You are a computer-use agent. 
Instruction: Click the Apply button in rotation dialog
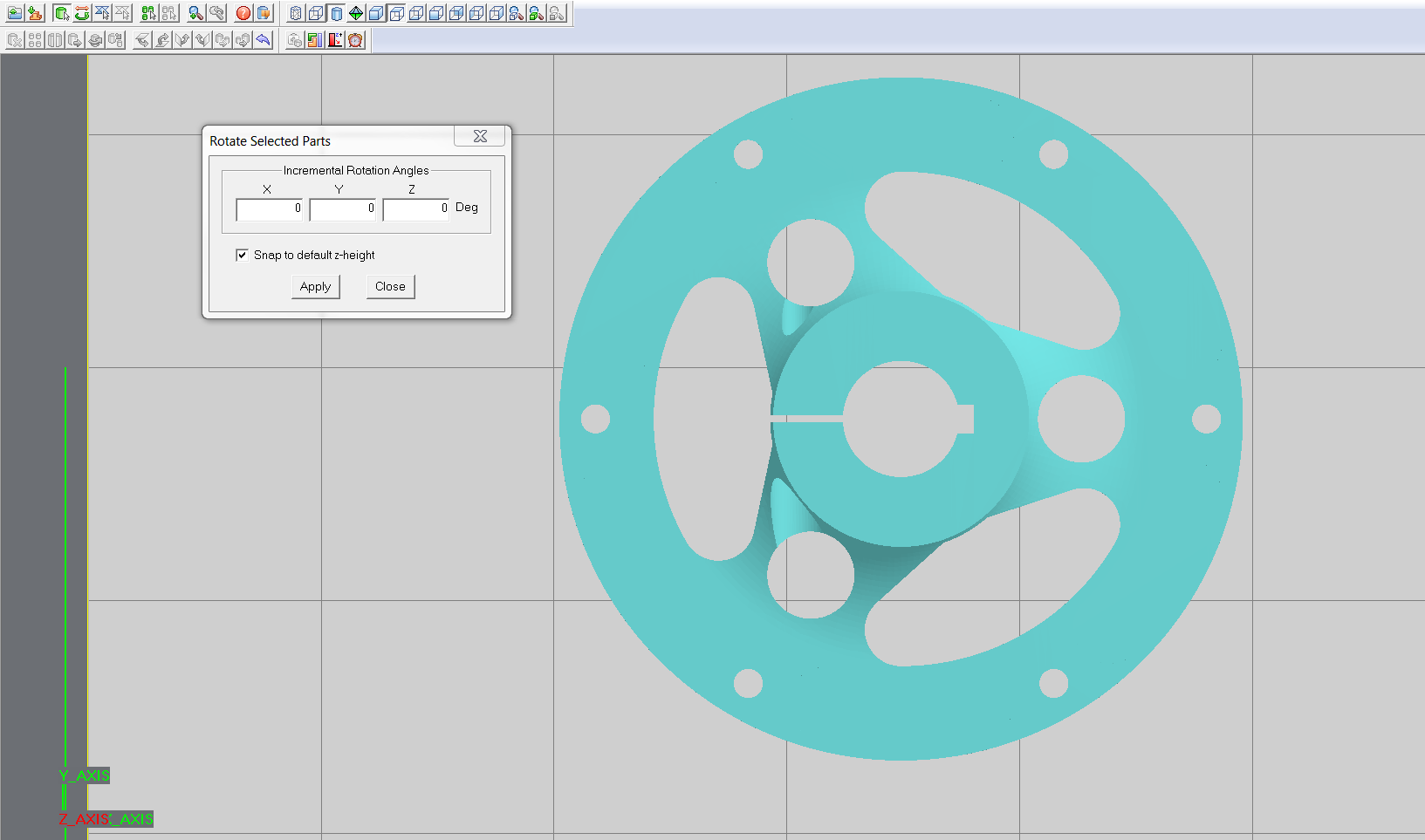[x=315, y=286]
